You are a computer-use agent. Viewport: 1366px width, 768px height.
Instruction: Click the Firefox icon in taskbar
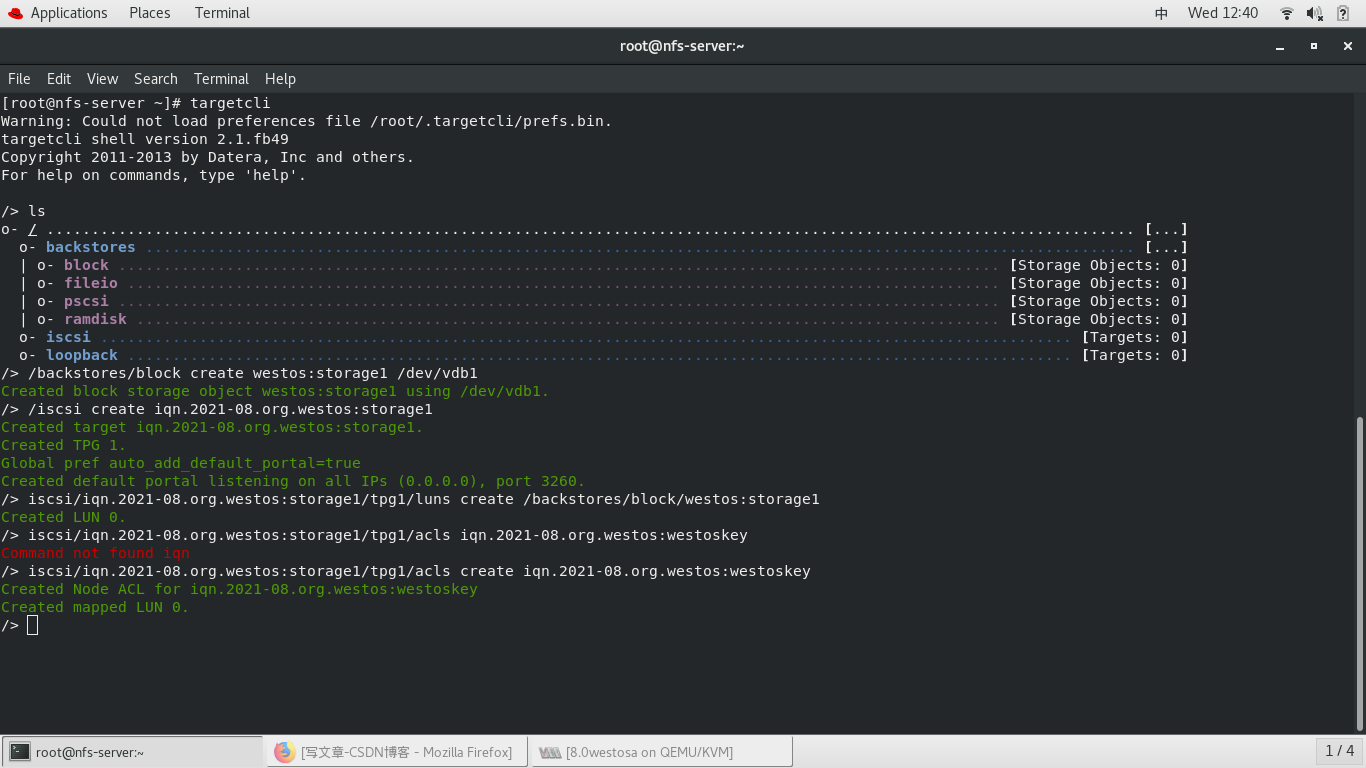[x=285, y=752]
